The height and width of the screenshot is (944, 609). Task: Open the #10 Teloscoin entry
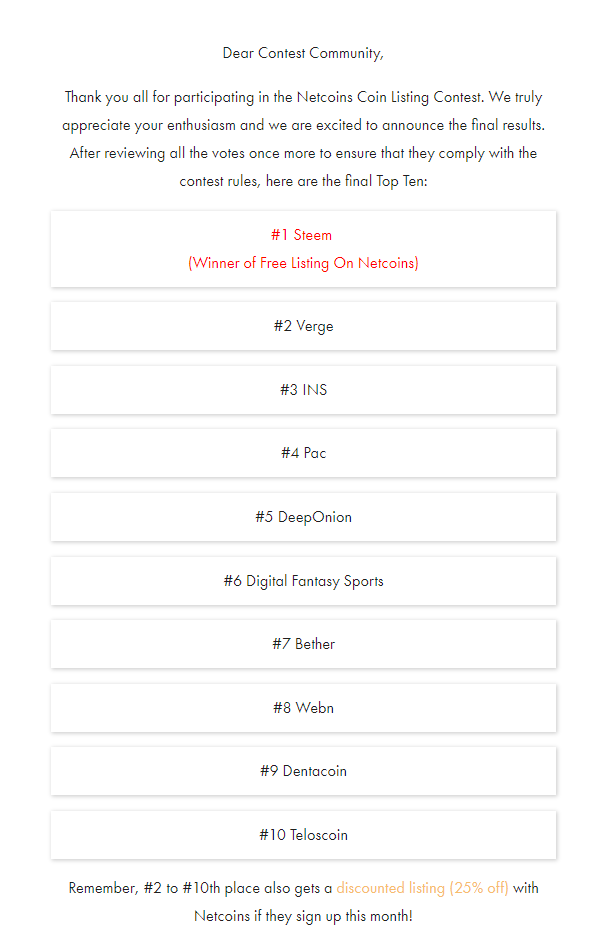303,834
